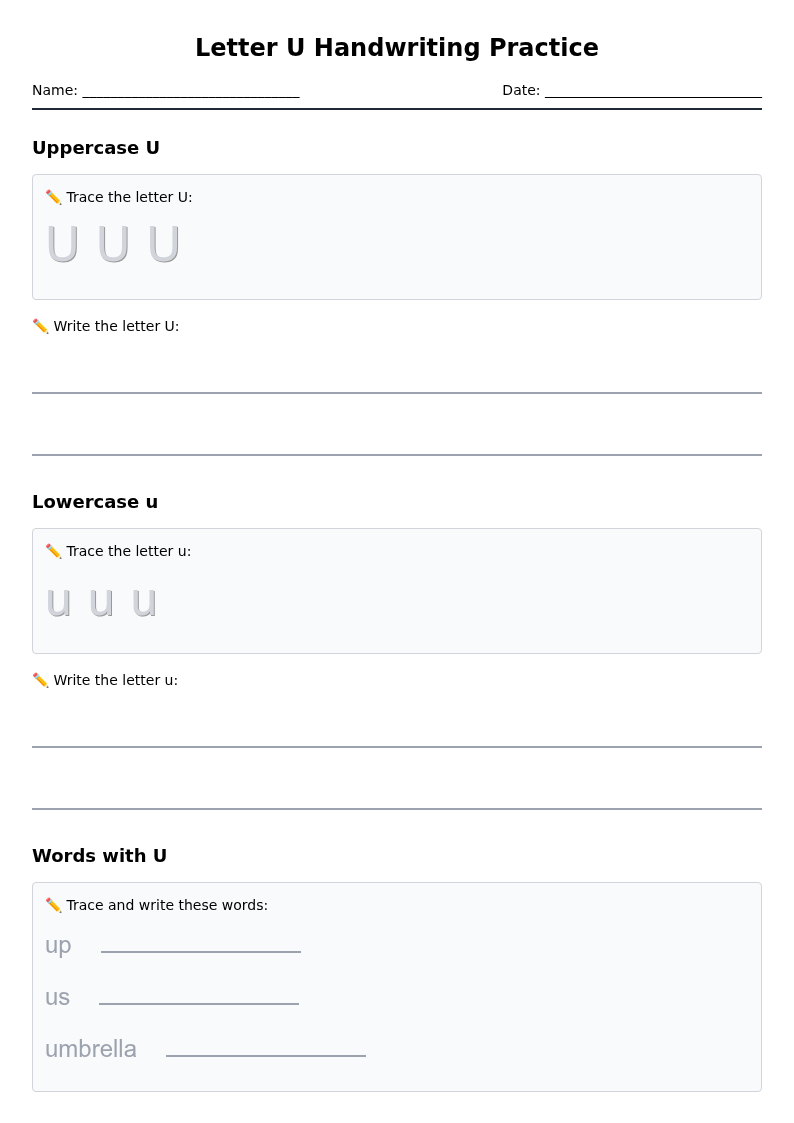The width and height of the screenshot is (794, 1123).
Task: Click the trace word 'umbrella'
Action: (91, 1049)
